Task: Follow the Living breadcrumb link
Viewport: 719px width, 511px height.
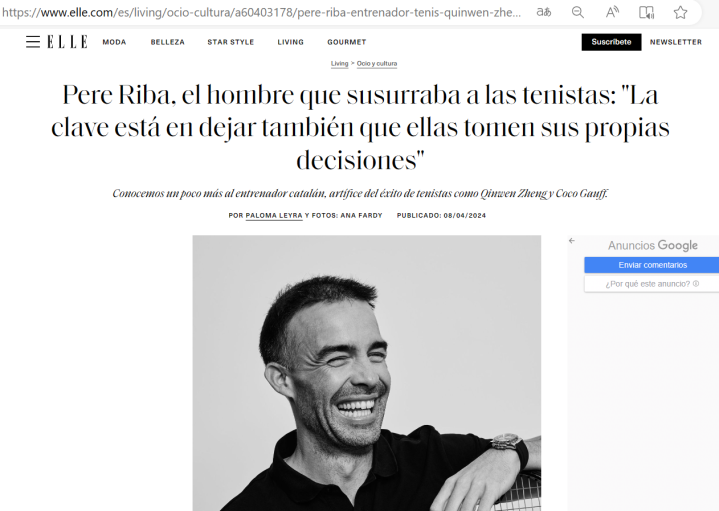Action: point(339,64)
